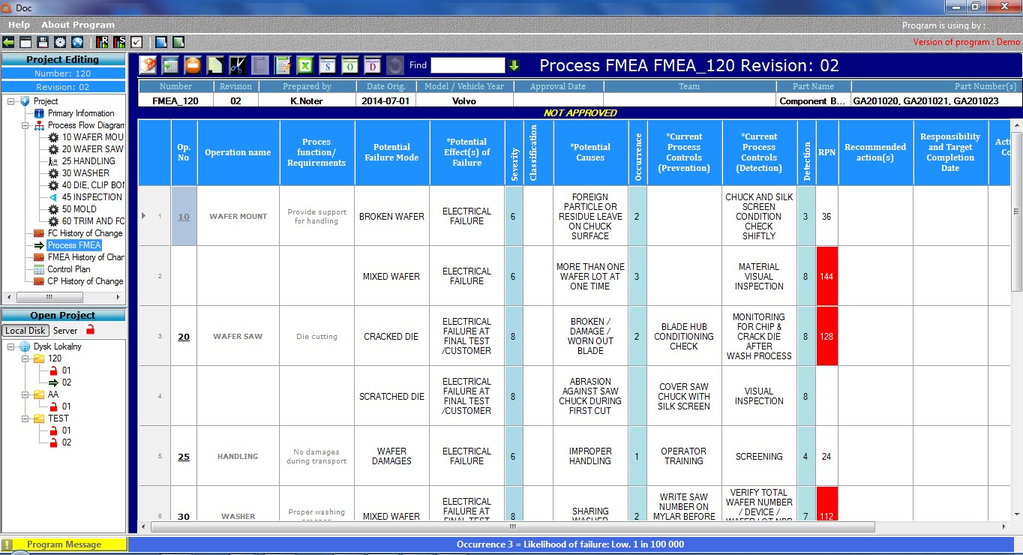Viewport: 1023px width, 555px height.
Task: Select 45 INSPECTION step in tree
Action: [92, 197]
